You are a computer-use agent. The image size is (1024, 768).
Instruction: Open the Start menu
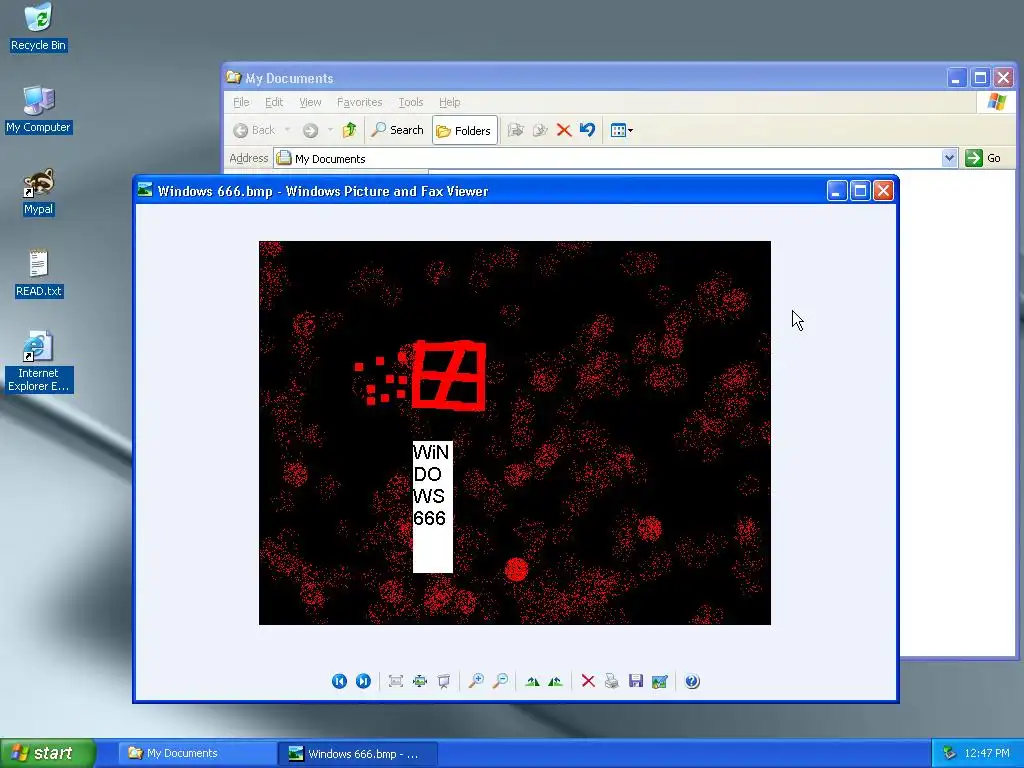point(48,753)
